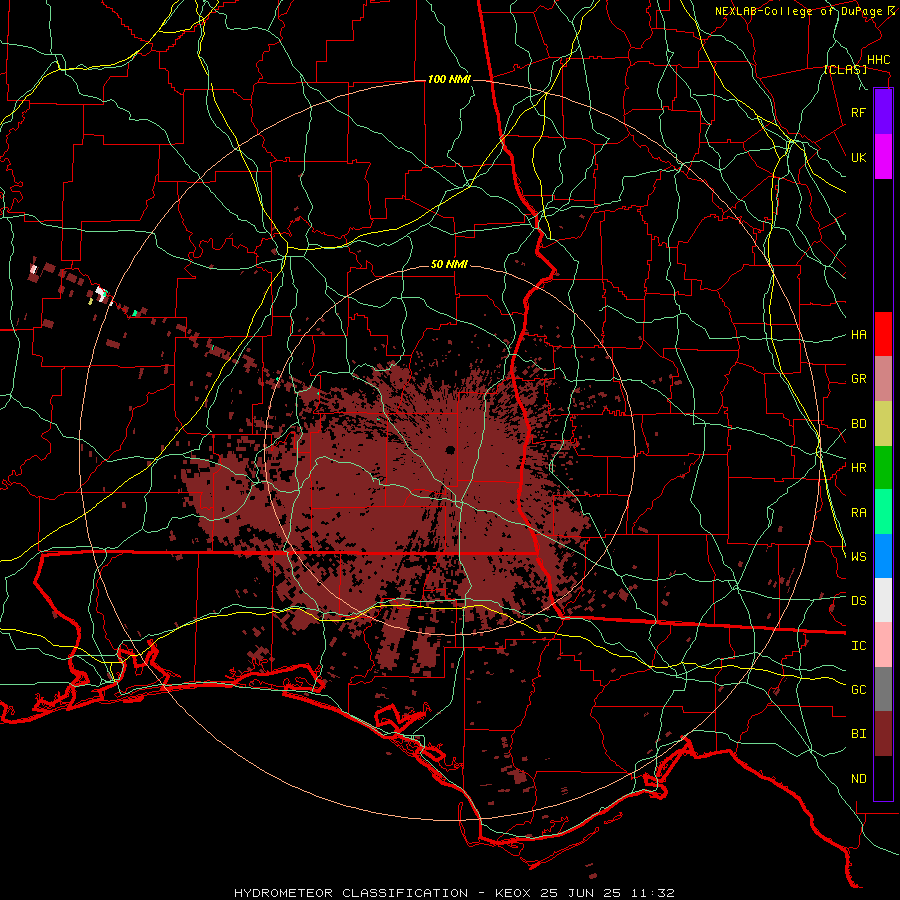This screenshot has width=900, height=900.
Task: Click the 'NEXLAB-College of DuPage' credit text
Action: (798, 11)
